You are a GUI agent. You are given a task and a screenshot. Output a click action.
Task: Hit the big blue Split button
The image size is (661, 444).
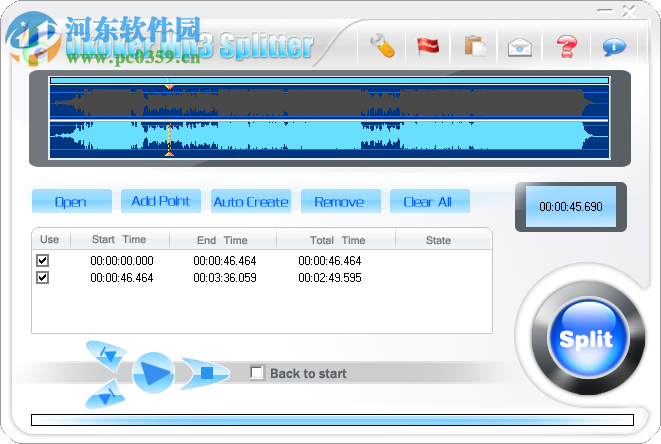586,339
